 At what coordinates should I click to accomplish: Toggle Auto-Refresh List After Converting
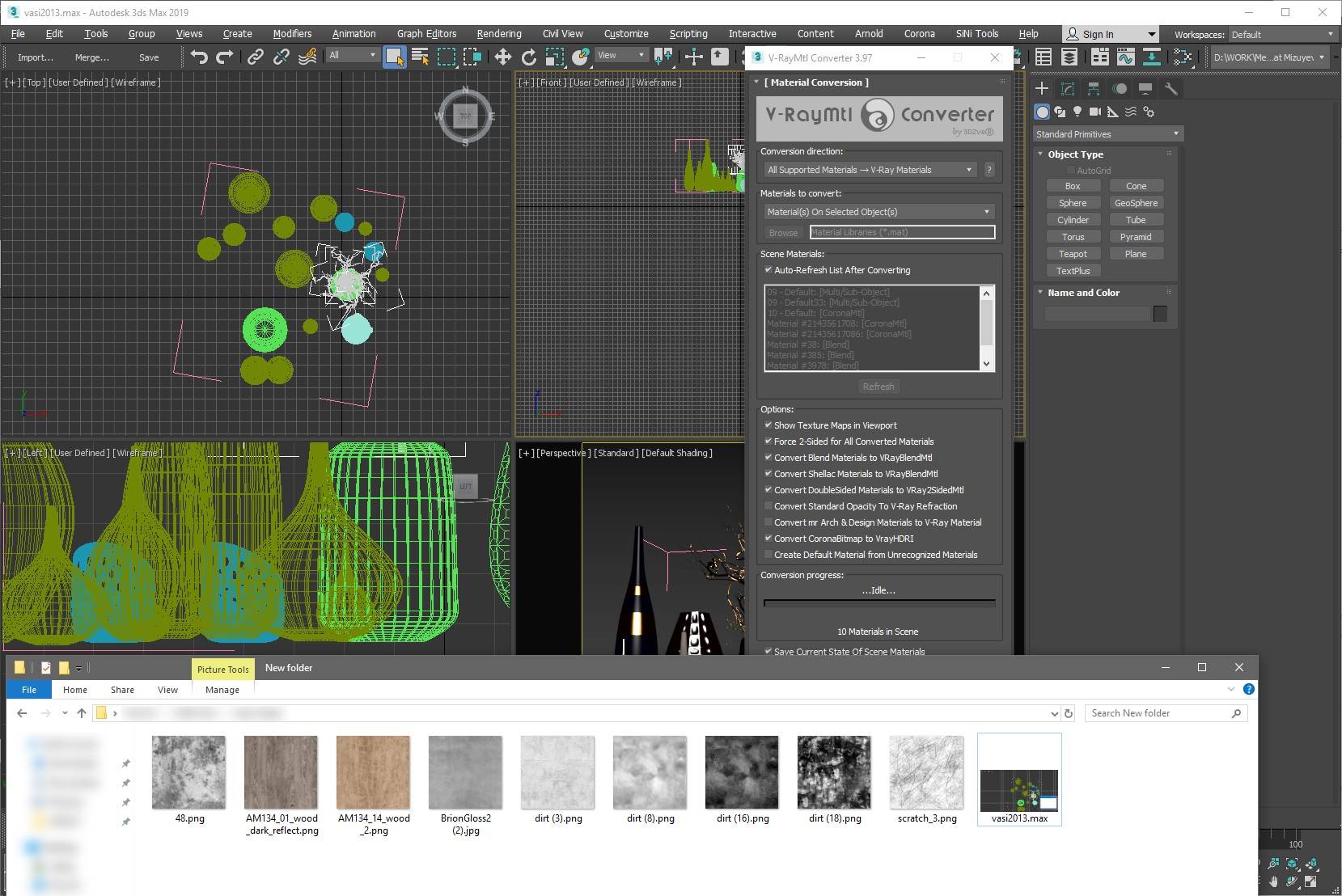768,270
